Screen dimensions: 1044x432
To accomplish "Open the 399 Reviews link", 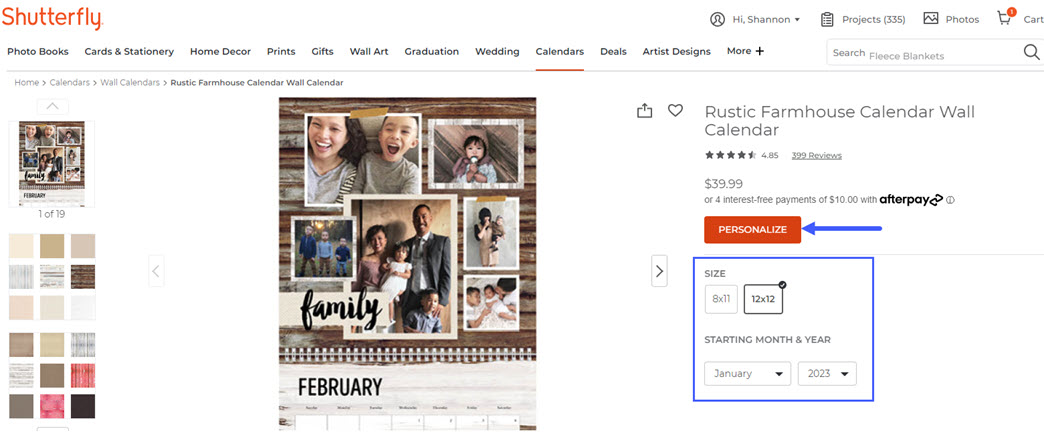I will [x=816, y=156].
